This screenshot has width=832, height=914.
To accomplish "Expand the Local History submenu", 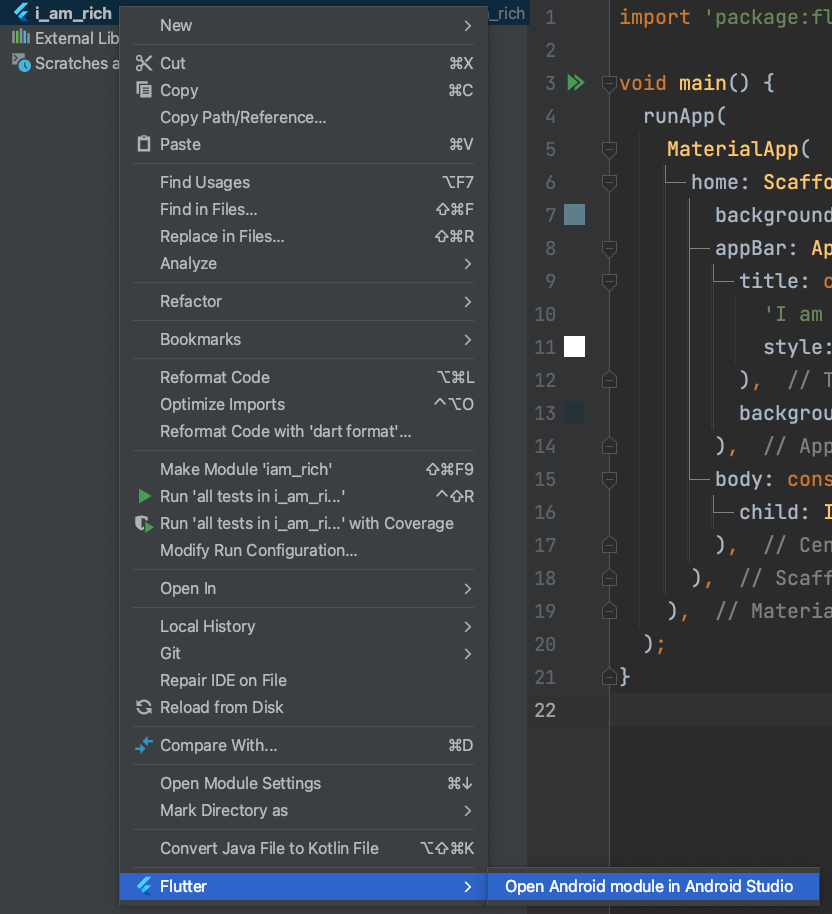I will 303,626.
